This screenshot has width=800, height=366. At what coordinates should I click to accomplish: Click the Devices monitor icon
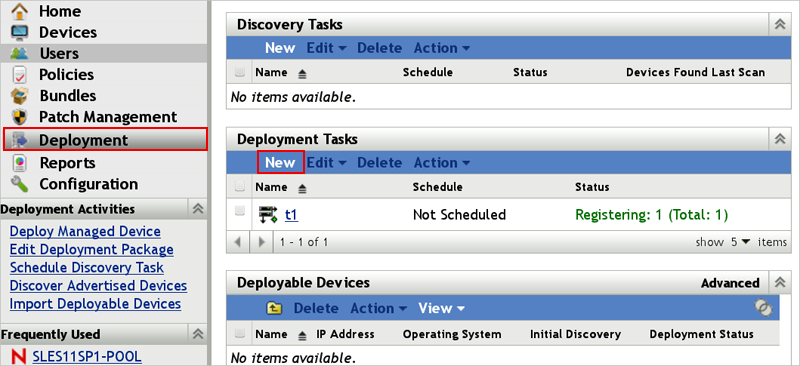tap(19, 32)
